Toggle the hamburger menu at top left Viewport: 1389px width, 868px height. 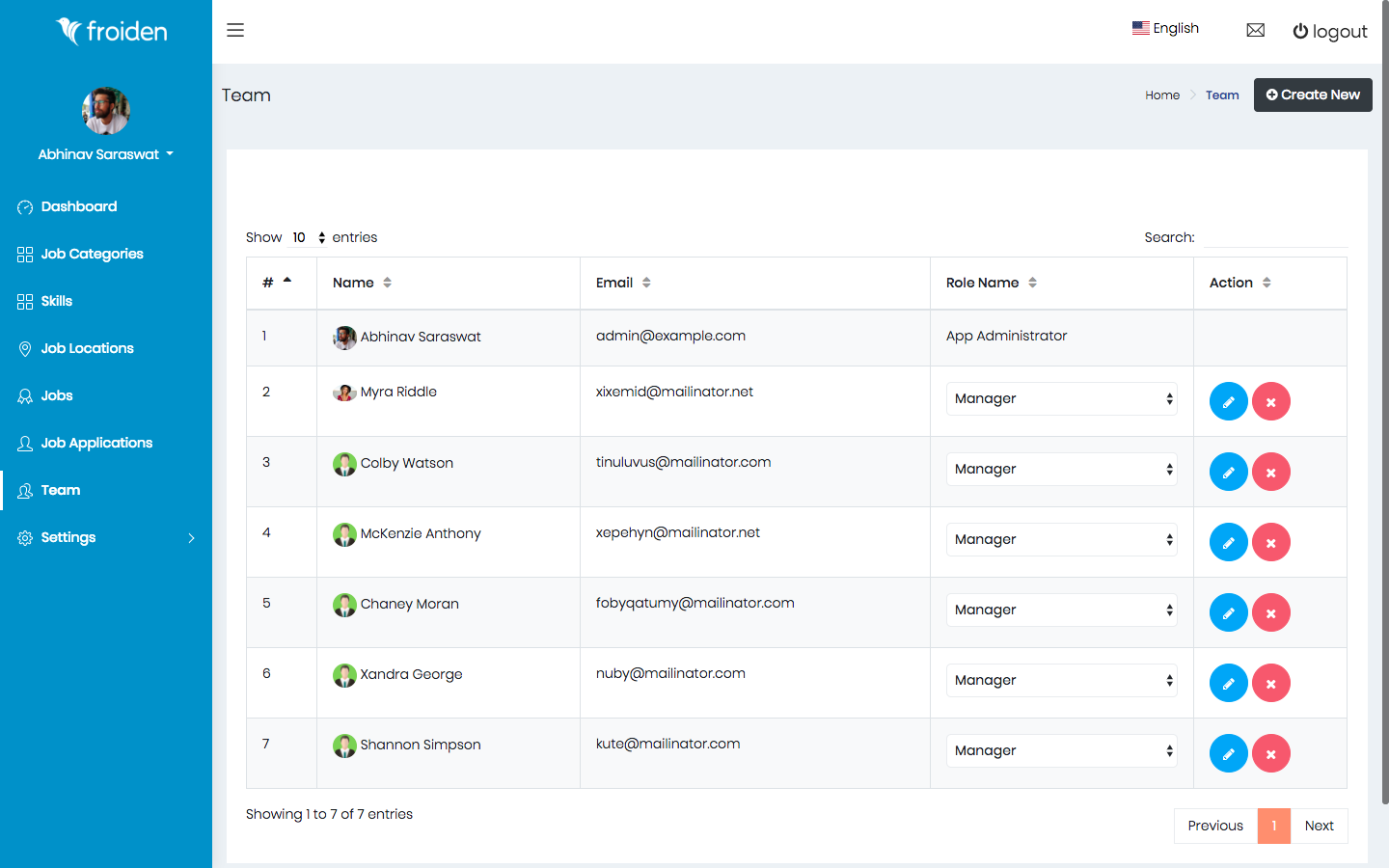tap(235, 30)
